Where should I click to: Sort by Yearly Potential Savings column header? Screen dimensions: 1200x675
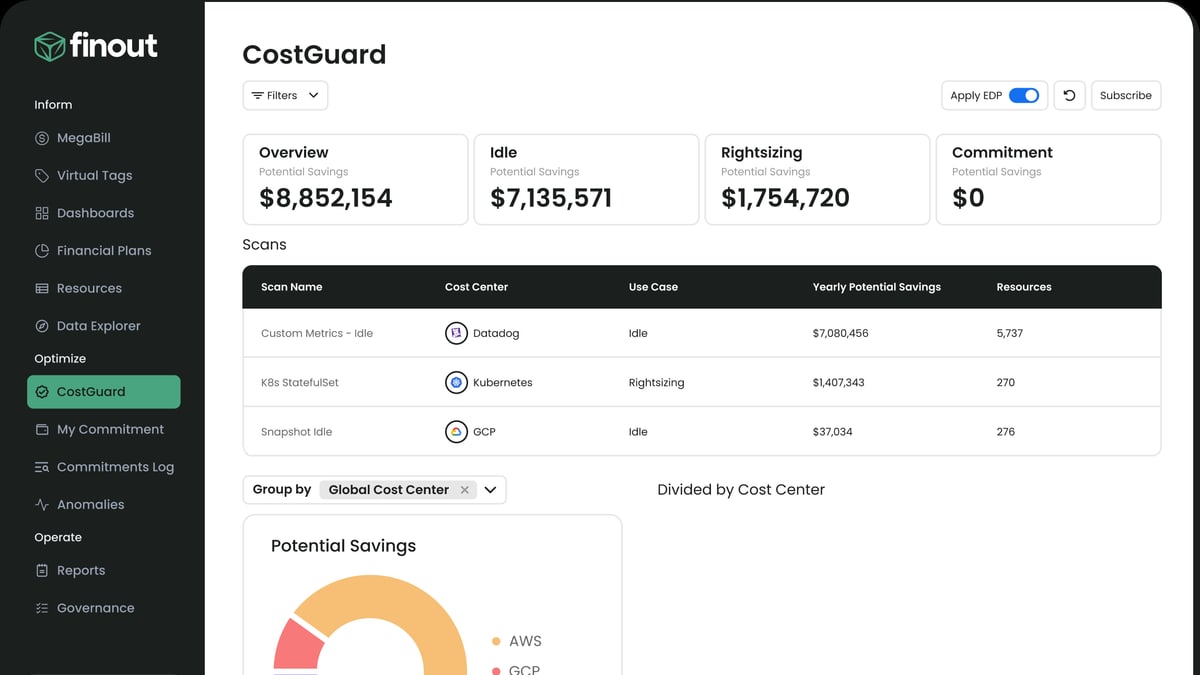click(876, 287)
